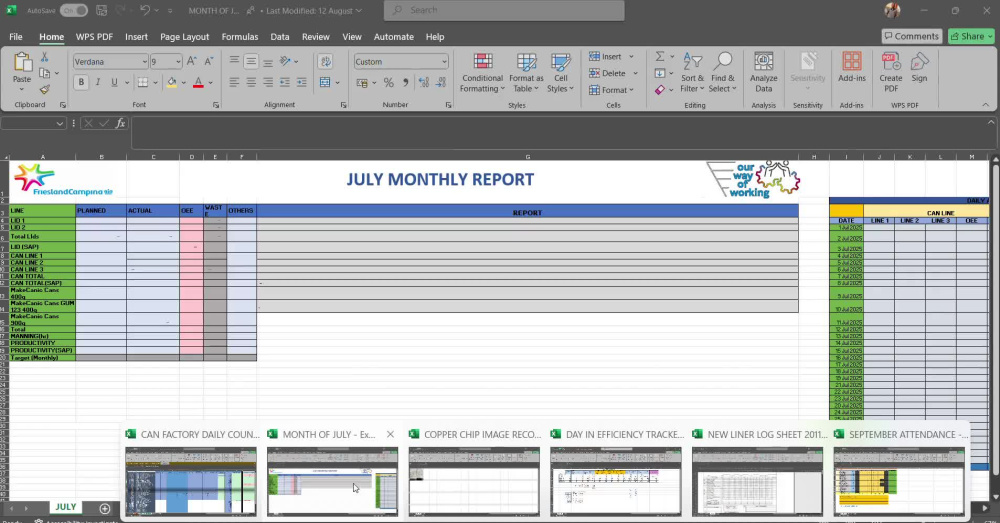Viewport: 1000px width, 523px height.
Task: Open the font size dropdown
Action: pyautogui.click(x=177, y=62)
